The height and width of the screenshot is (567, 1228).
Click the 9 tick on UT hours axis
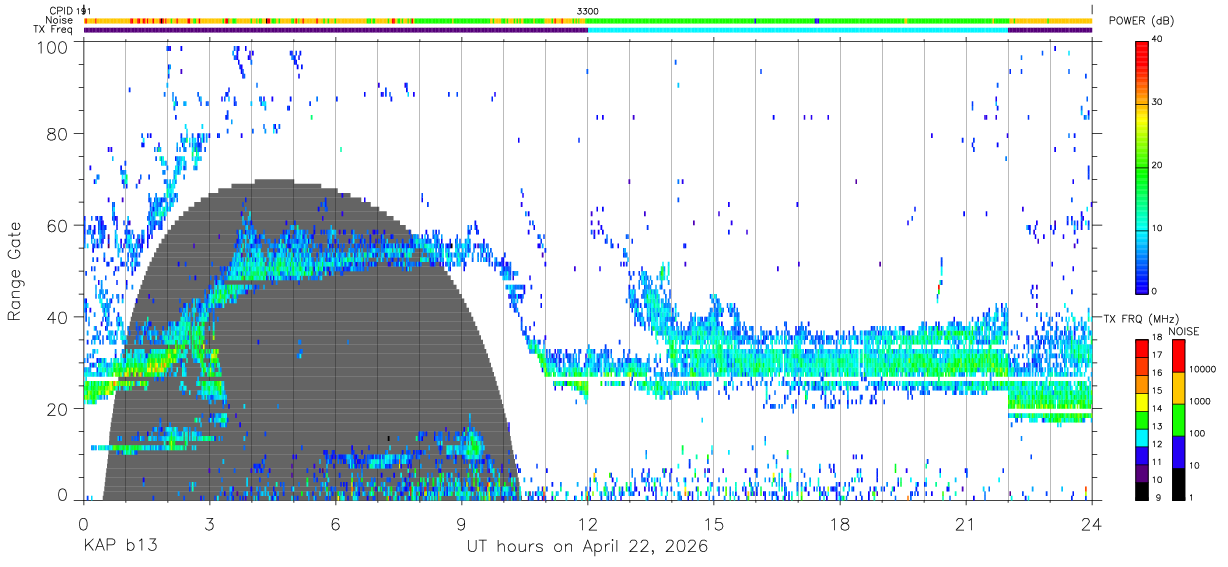461,525
